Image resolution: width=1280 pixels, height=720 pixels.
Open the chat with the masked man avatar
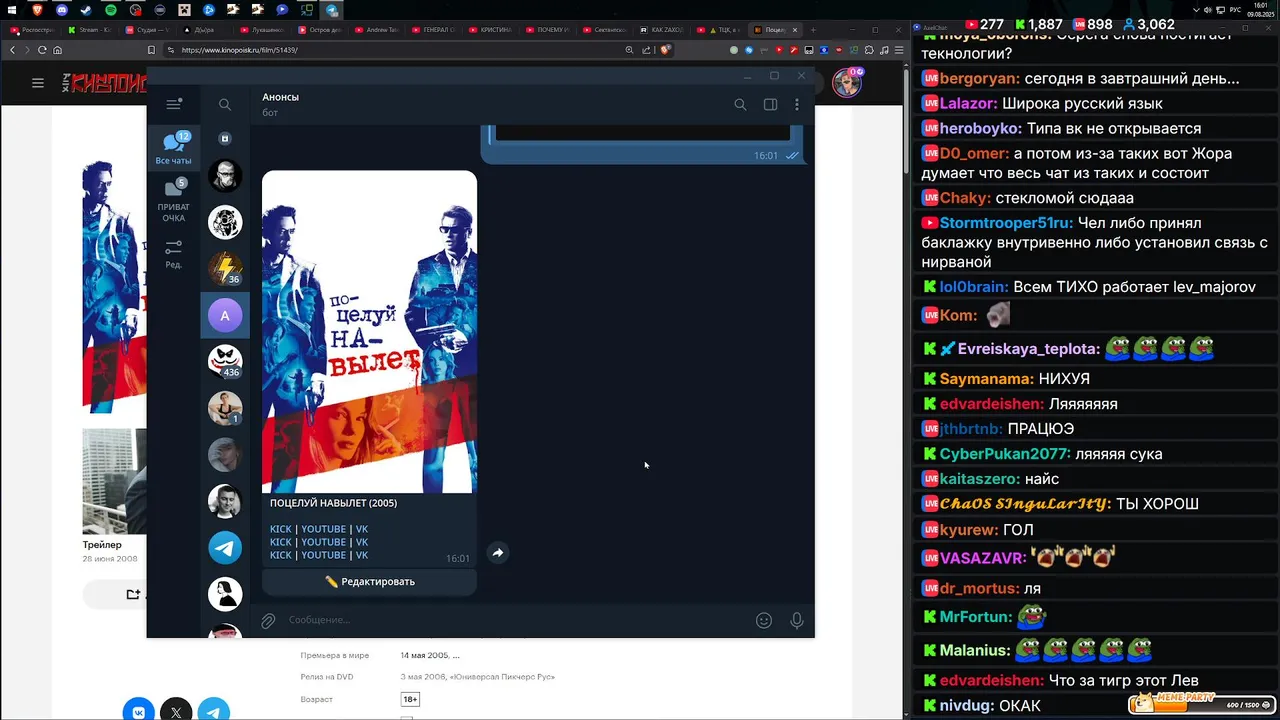coord(225,176)
